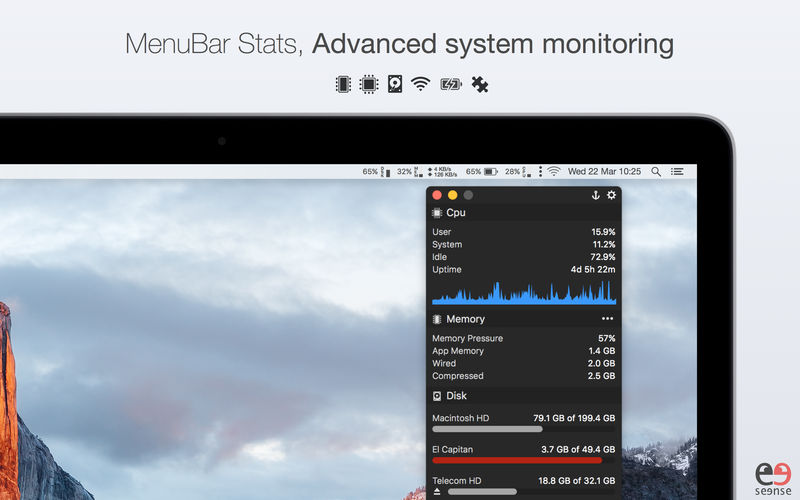This screenshot has height=500, width=800.
Task: Select the Memory Pressure 57% row
Action: 523,338
